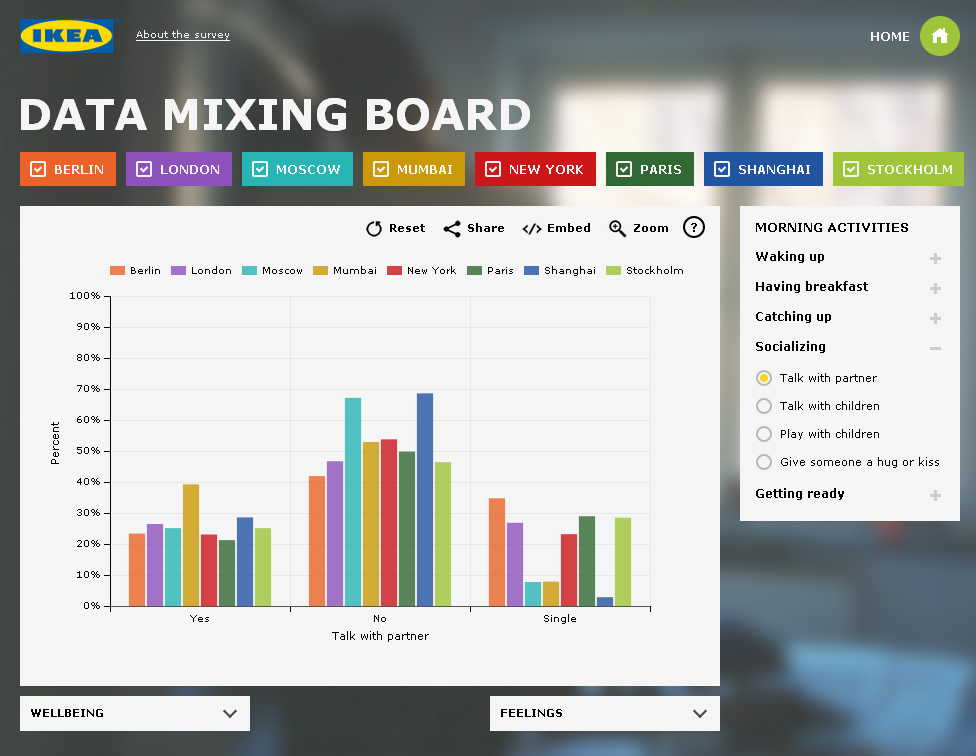Screen dimensions: 976x756
Task: Click the Reset chart icon
Action: [x=374, y=229]
